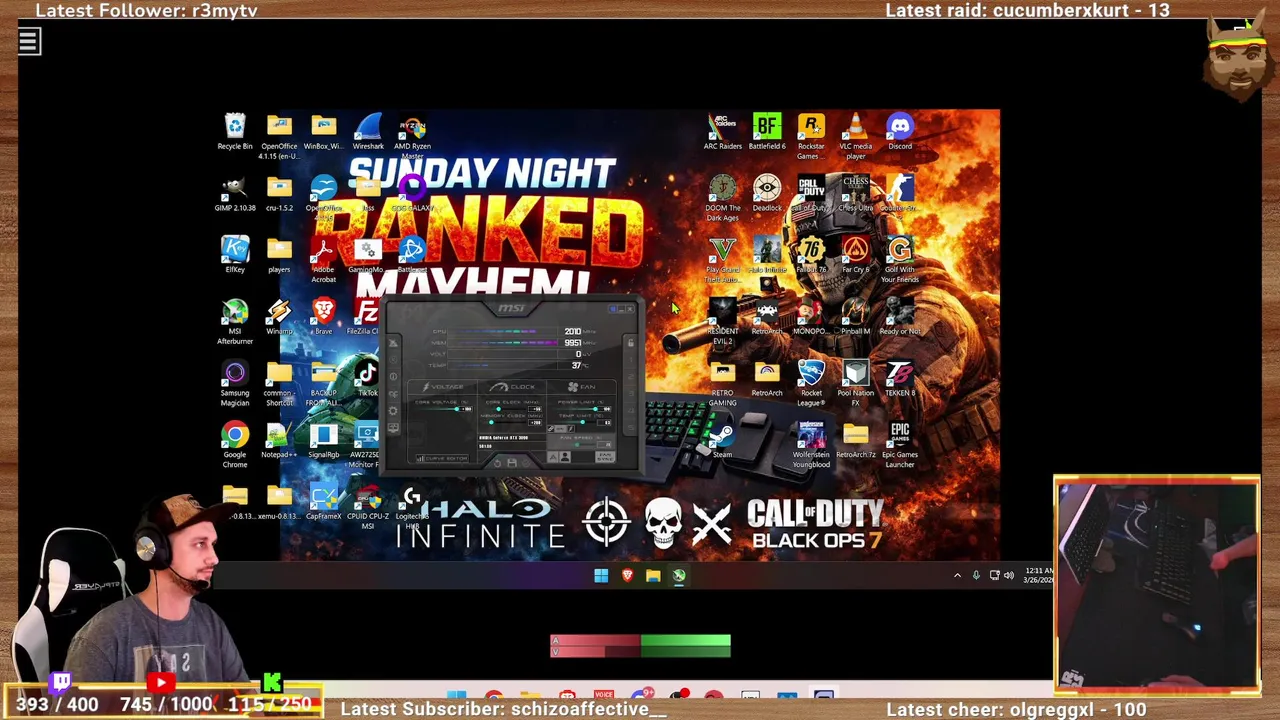This screenshot has height=720, width=1280.
Task: Launch Rocket League desktop icon
Action: point(811,384)
